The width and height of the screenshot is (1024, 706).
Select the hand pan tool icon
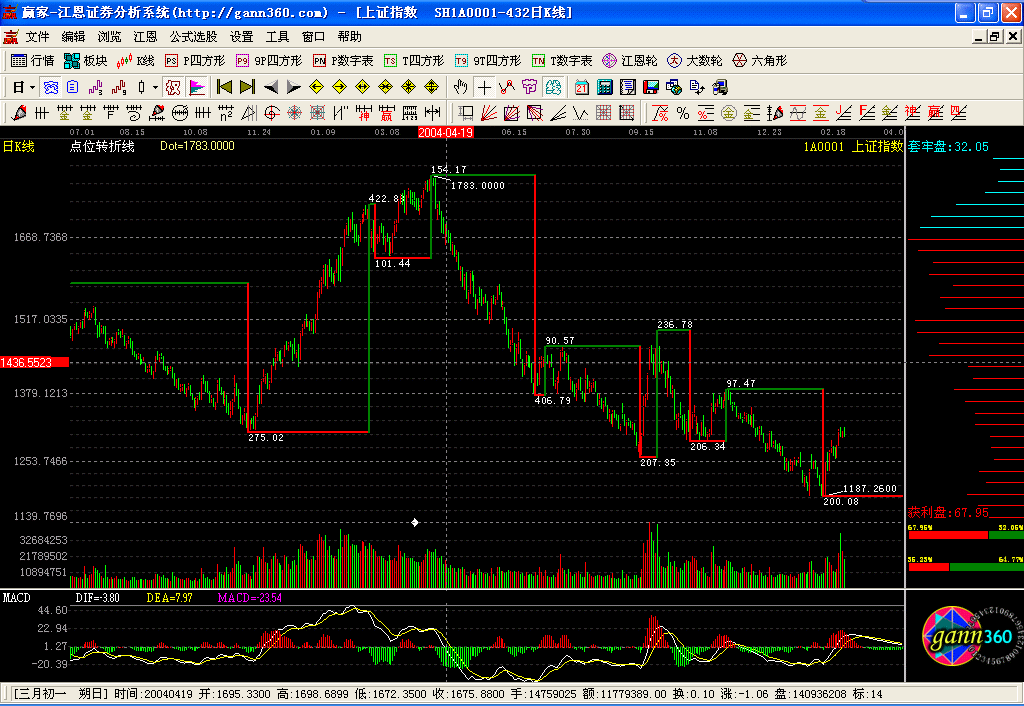(460, 87)
